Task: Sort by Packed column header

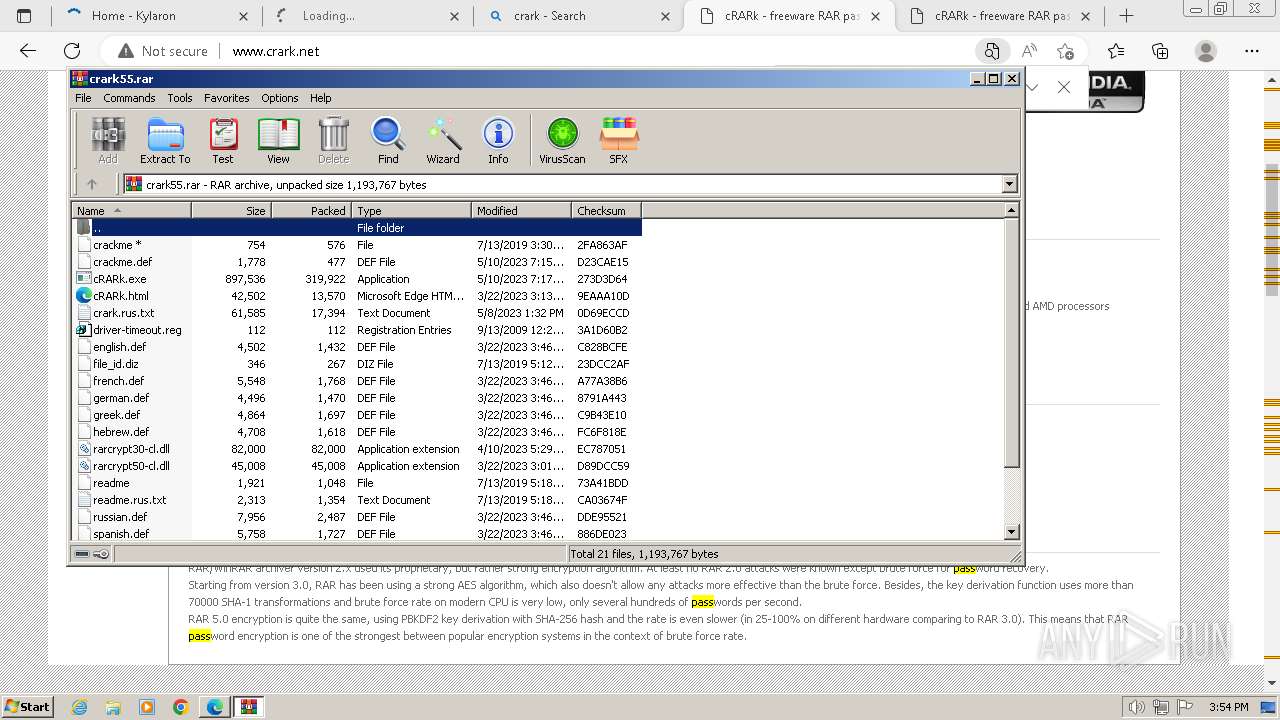Action: pyautogui.click(x=311, y=210)
